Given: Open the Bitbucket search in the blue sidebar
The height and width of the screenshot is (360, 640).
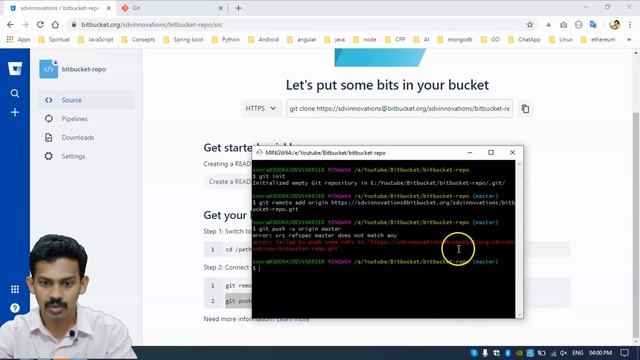Looking at the screenshot, I should coord(15,93).
